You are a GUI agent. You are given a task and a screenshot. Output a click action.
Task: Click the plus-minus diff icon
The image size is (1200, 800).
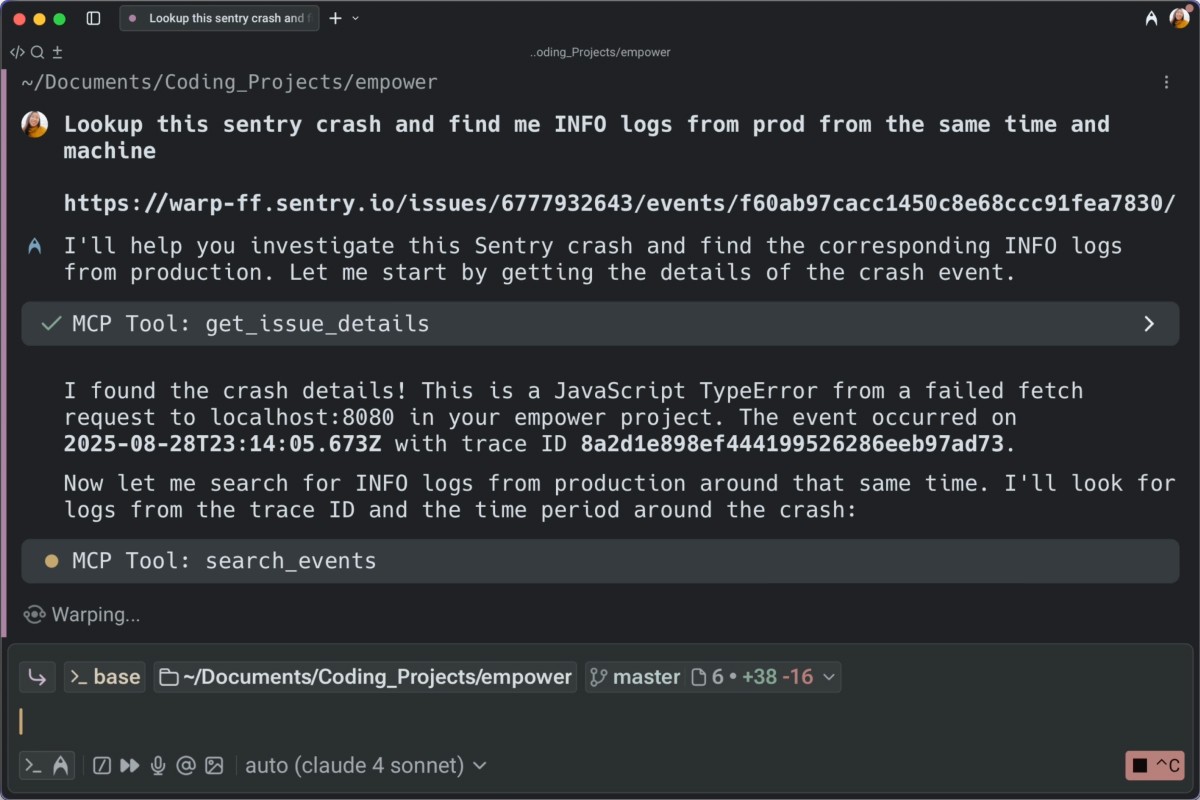pyautogui.click(x=57, y=52)
